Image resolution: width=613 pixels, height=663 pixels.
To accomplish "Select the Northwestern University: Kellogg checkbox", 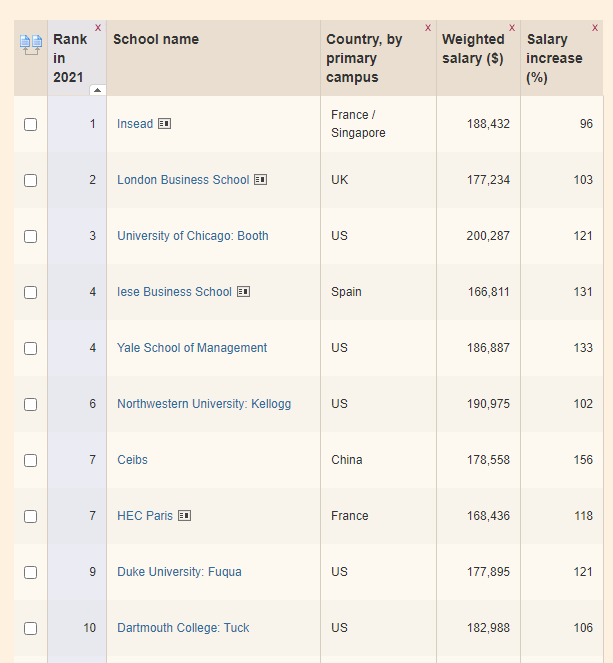I will (x=30, y=404).
